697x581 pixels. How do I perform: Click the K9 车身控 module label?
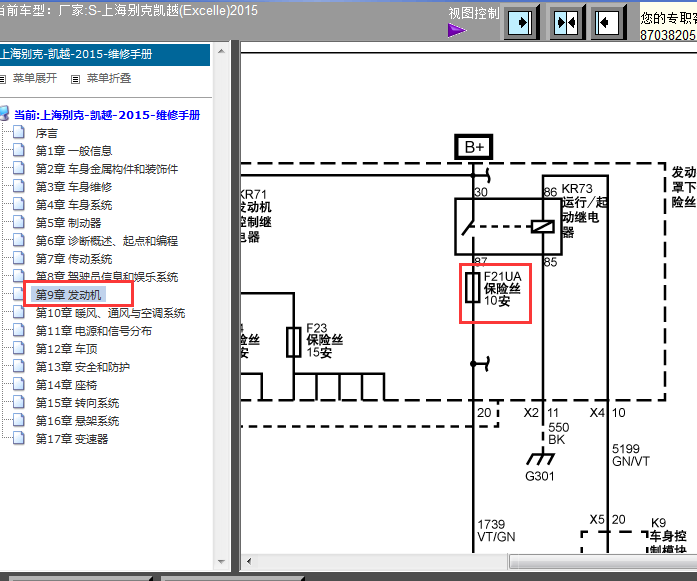pos(669,536)
